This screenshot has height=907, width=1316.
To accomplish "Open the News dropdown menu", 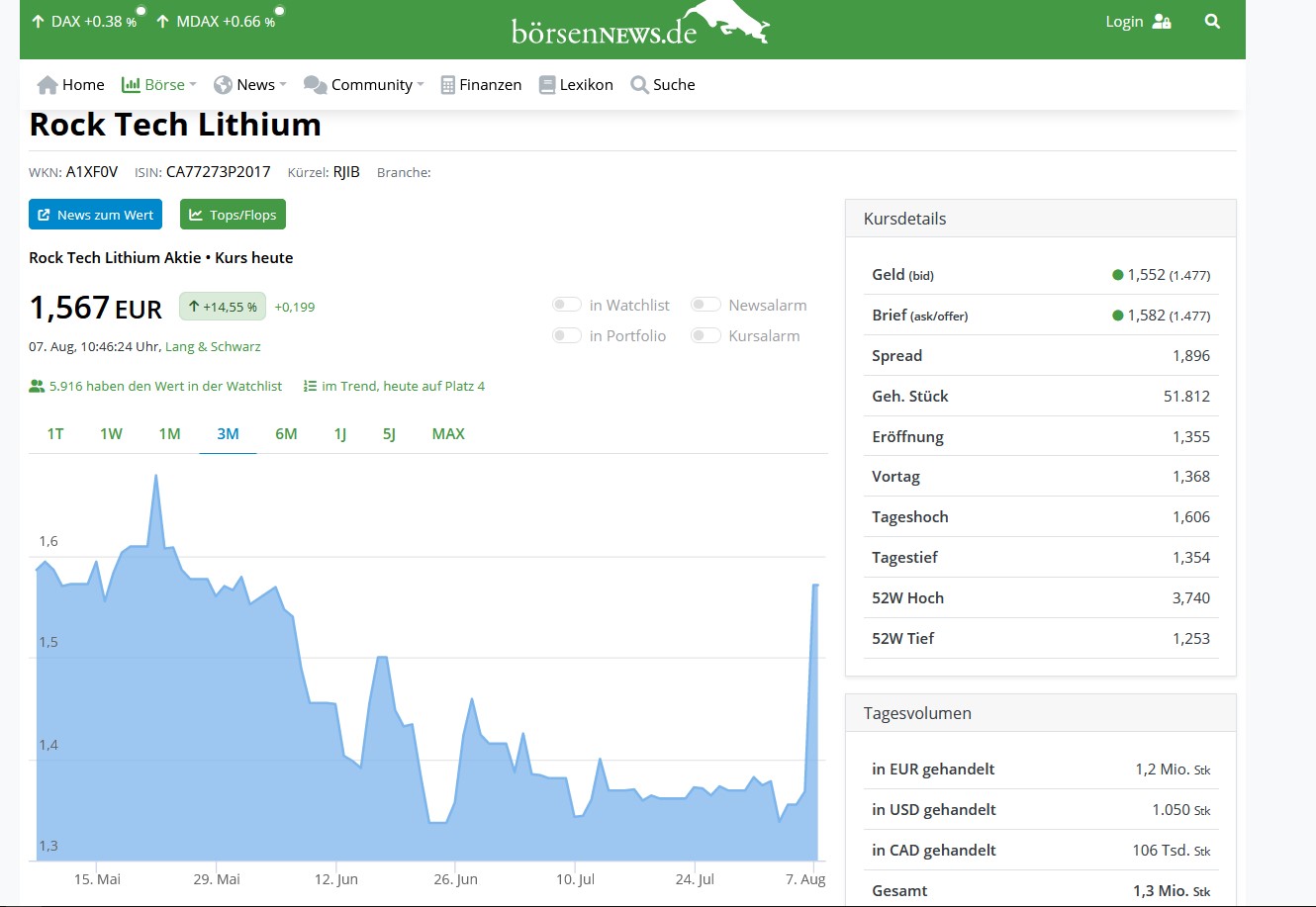I will 250,85.
